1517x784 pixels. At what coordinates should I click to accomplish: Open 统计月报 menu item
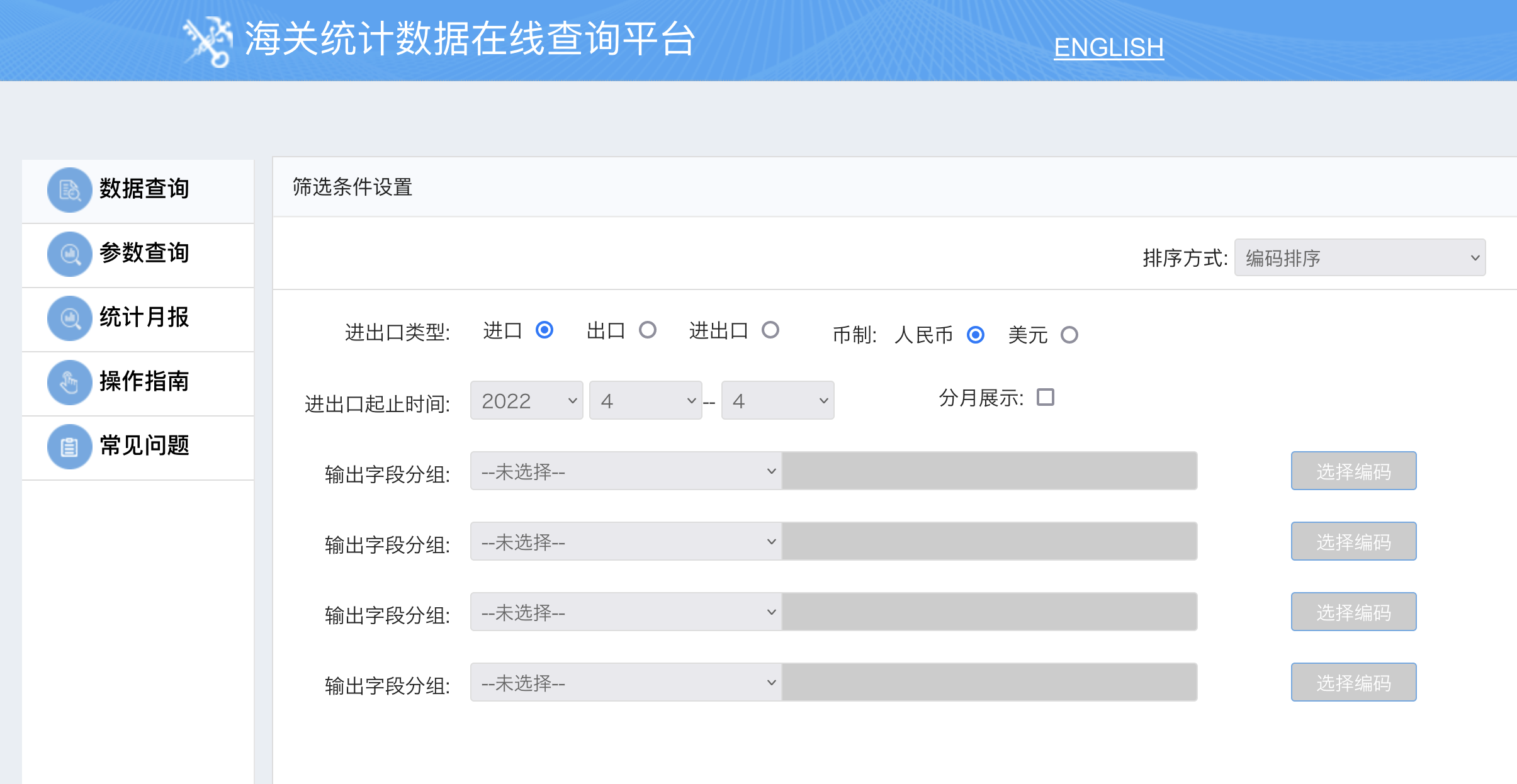pos(144,318)
